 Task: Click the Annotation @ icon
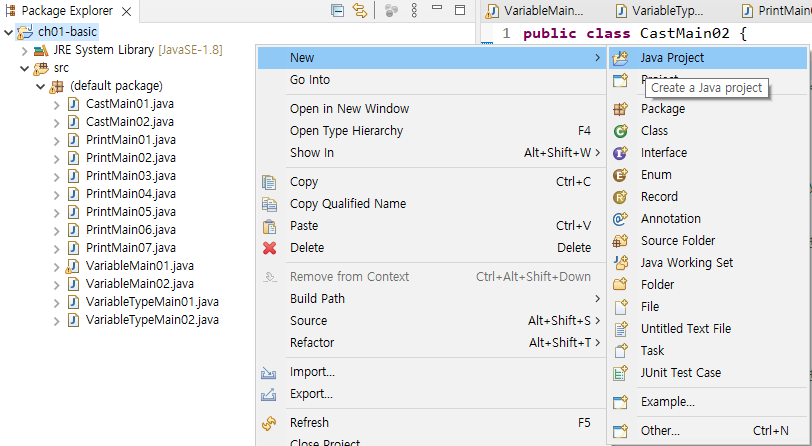tap(620, 219)
